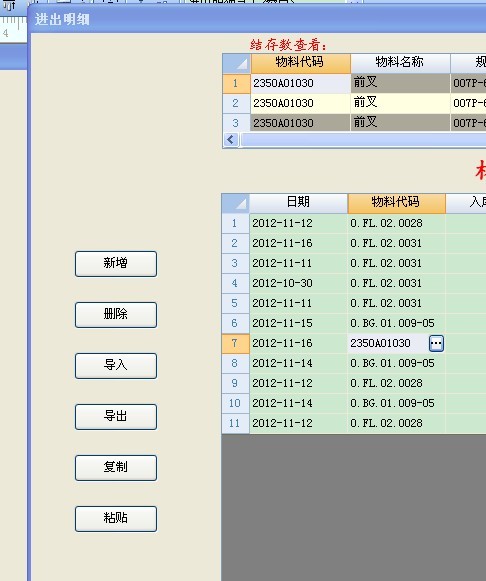486x581 pixels.
Task: Click date 2012-11-11 in row 3
Action: click(299, 263)
